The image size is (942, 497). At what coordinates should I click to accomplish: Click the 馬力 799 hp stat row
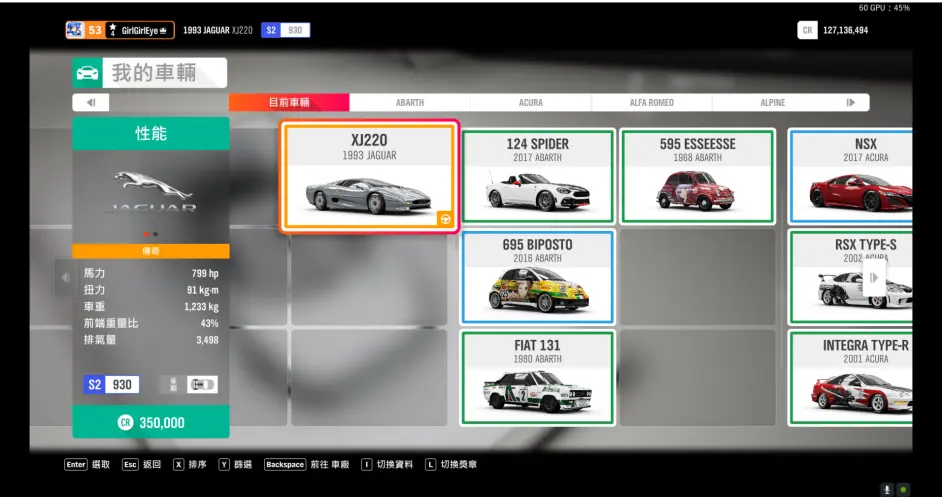point(151,273)
